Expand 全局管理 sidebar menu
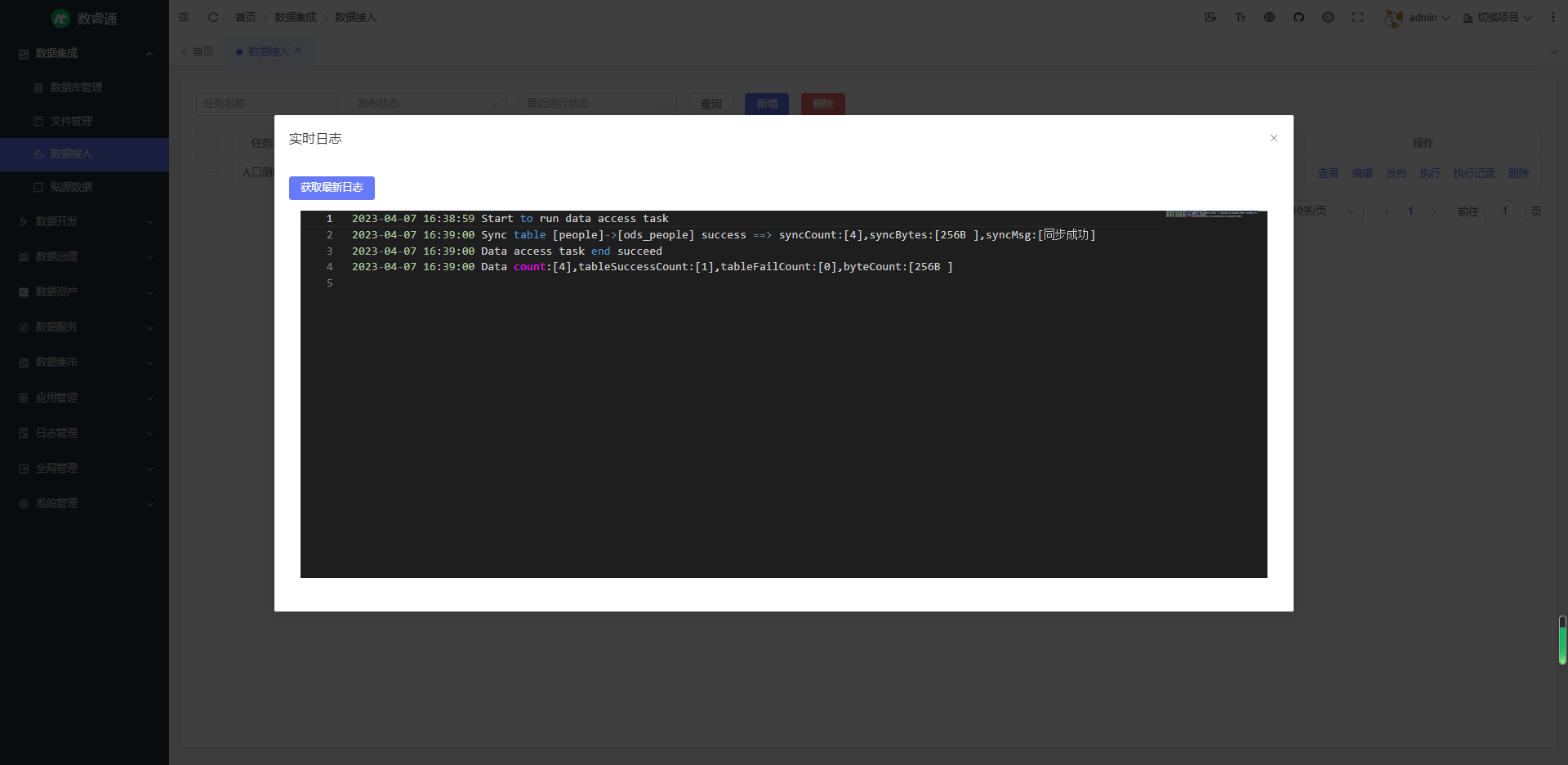 click(x=85, y=468)
